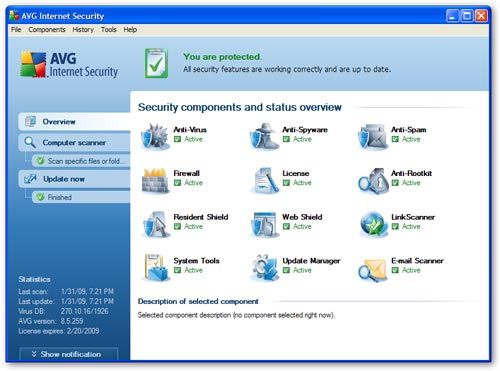
Task: Click the 'AVG version: 8.5.259' entry
Action: (x=51, y=321)
